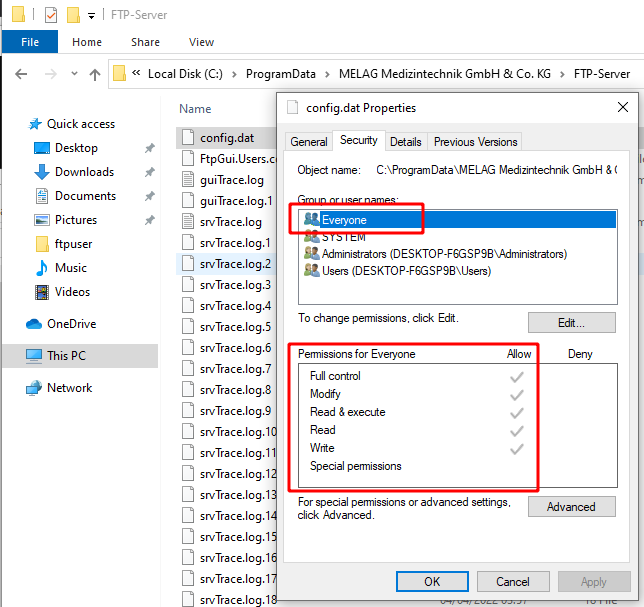Switch to the Home ribbon tab
644x607 pixels.
(87, 42)
